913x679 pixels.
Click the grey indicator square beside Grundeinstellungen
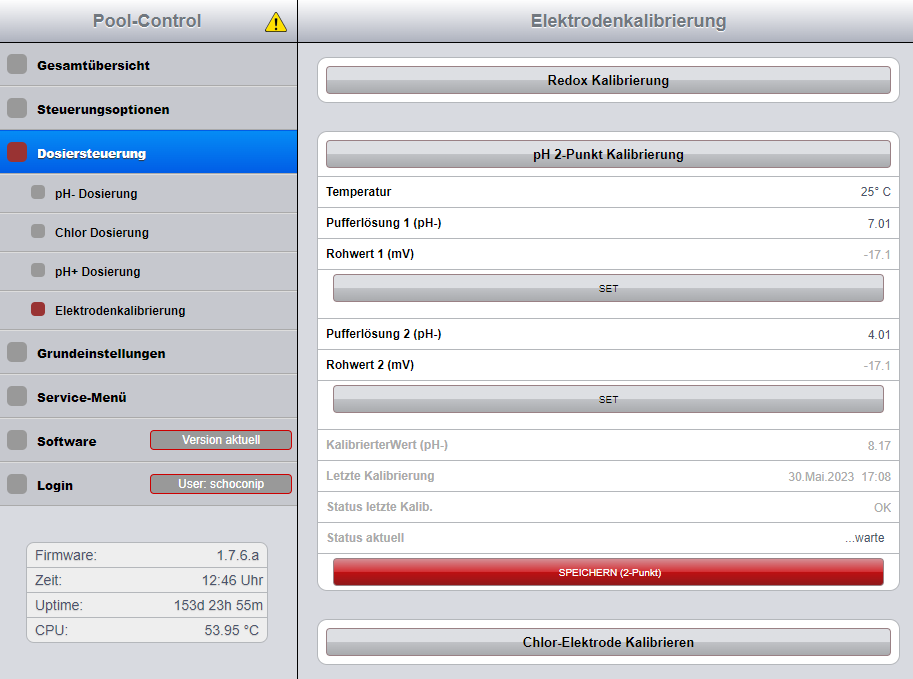17,352
